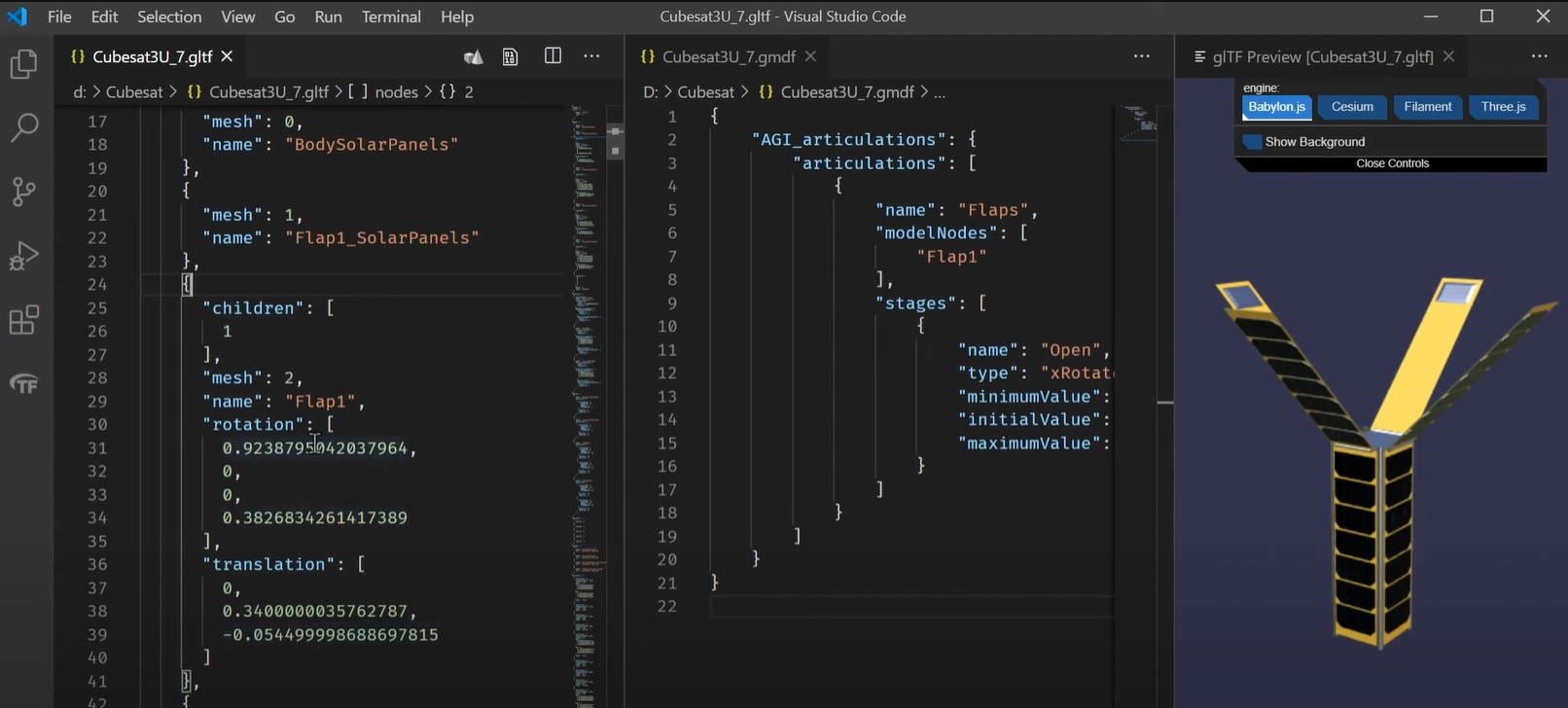
Task: Select the Cesium engine
Action: click(1352, 107)
